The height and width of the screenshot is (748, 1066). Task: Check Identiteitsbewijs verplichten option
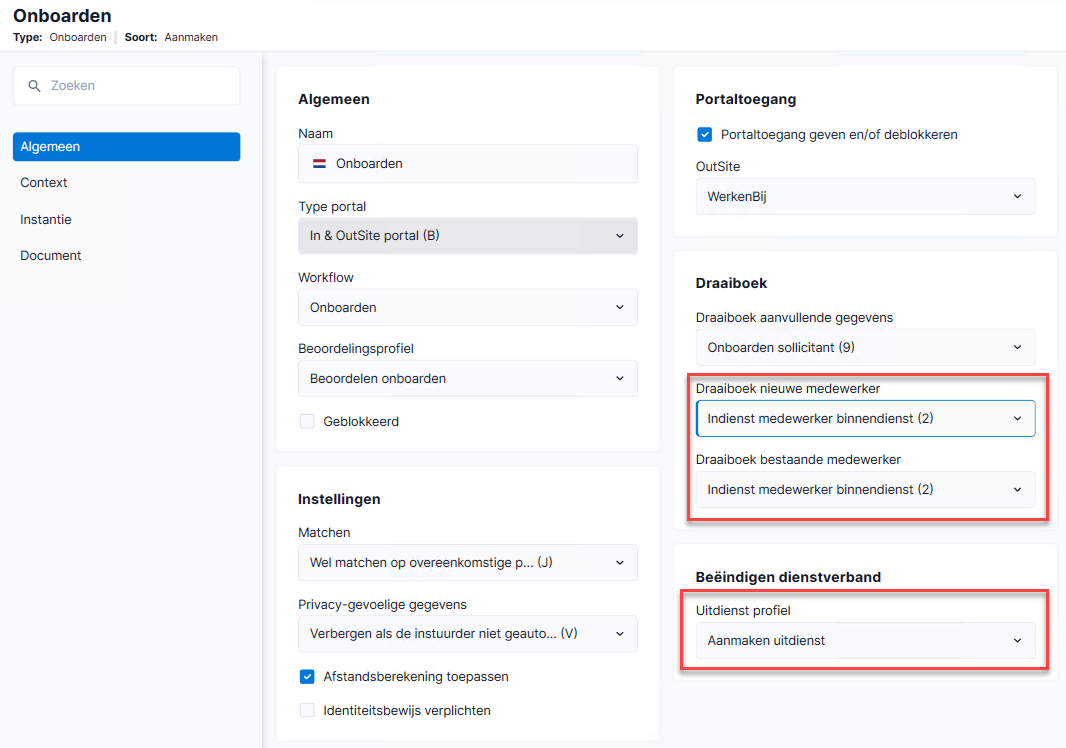click(307, 711)
